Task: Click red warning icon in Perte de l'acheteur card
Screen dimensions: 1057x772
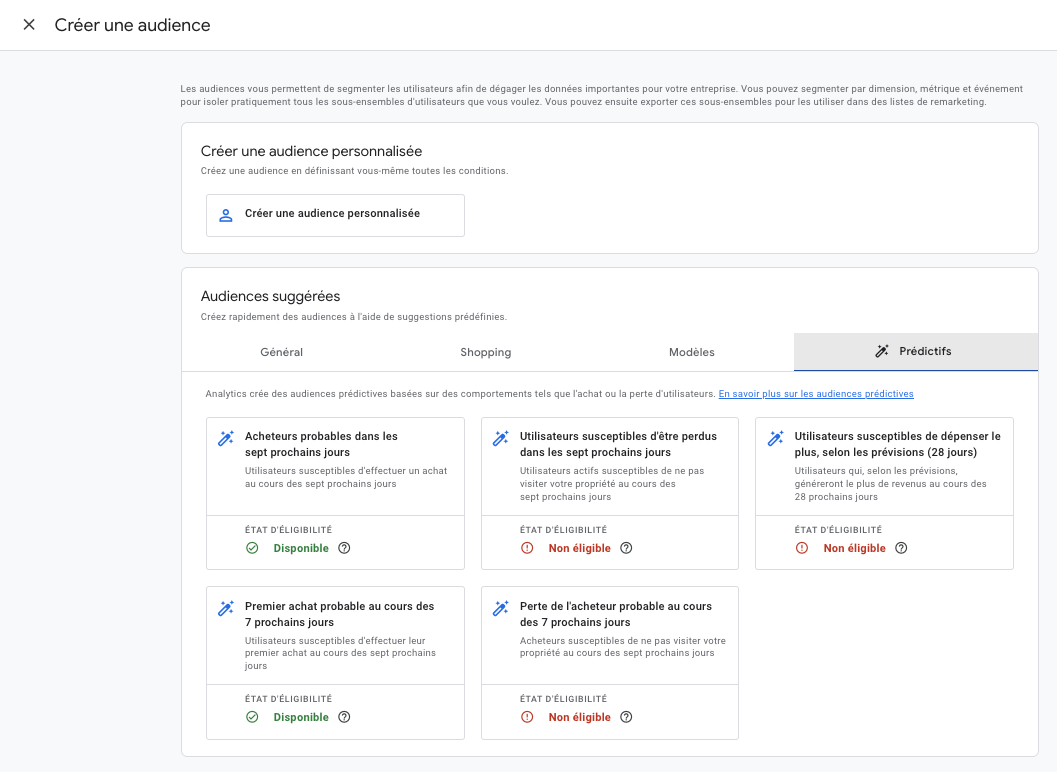Action: pos(527,717)
